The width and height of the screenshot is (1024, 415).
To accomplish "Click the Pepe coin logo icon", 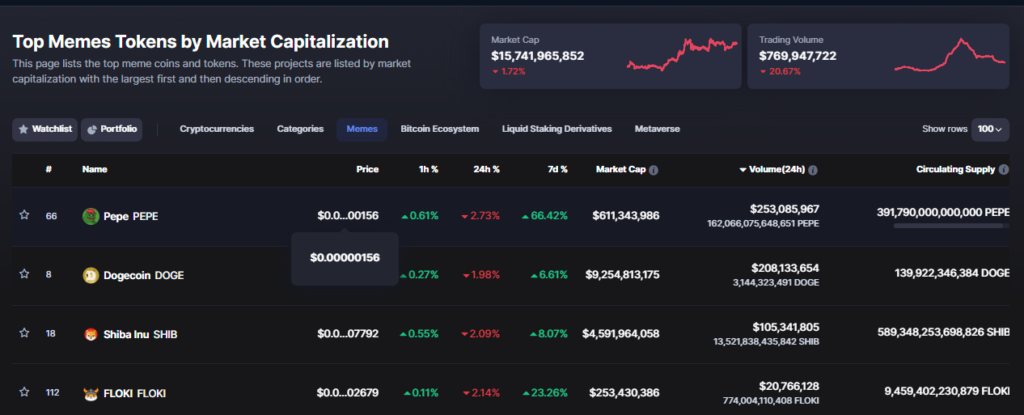I will pos(91,215).
